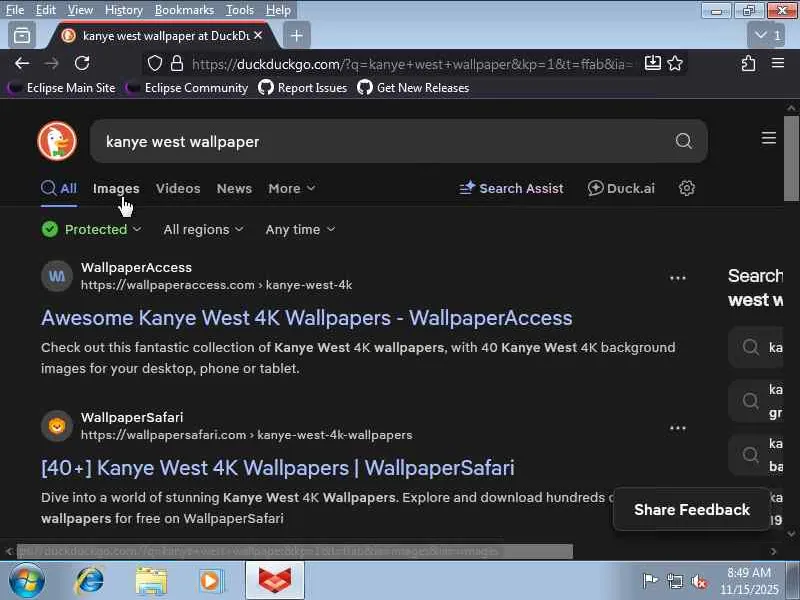Click the muted volume tray icon

[699, 581]
